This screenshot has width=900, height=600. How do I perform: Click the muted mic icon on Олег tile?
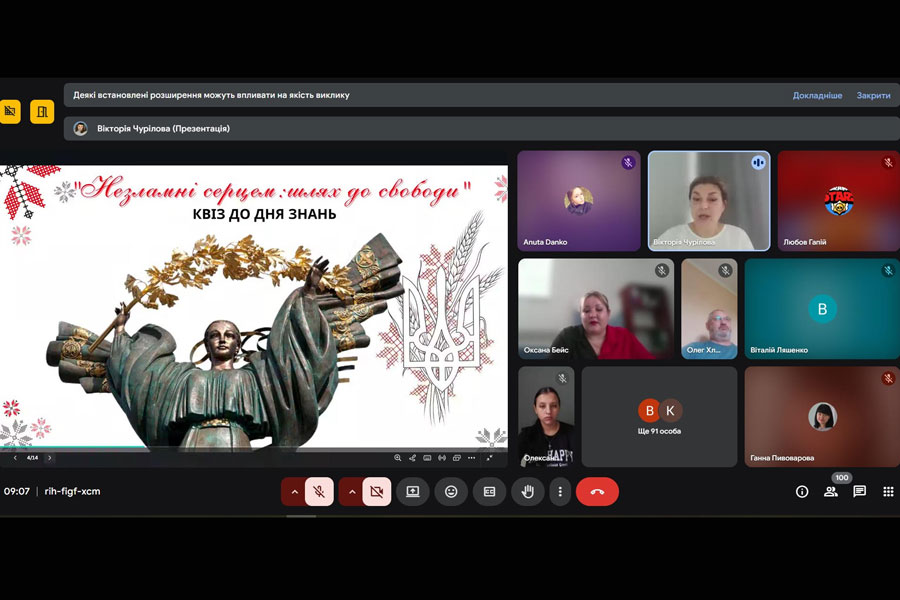click(725, 270)
